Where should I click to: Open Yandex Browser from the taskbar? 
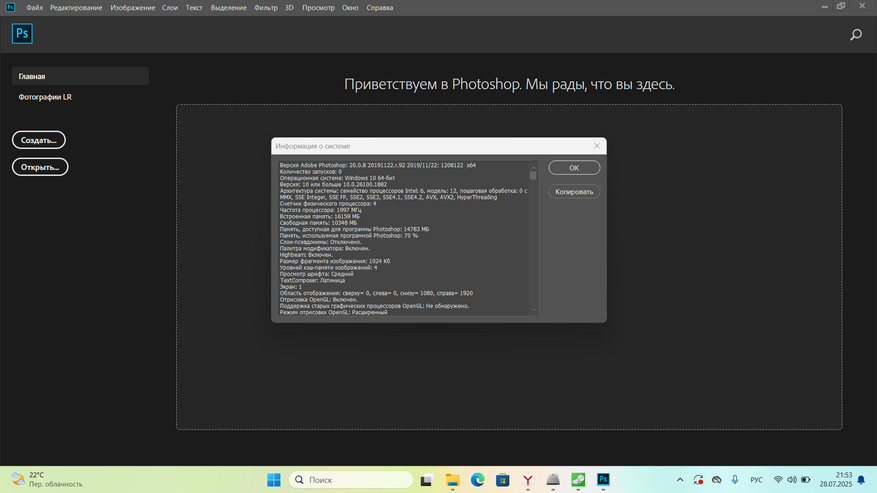[x=528, y=480]
